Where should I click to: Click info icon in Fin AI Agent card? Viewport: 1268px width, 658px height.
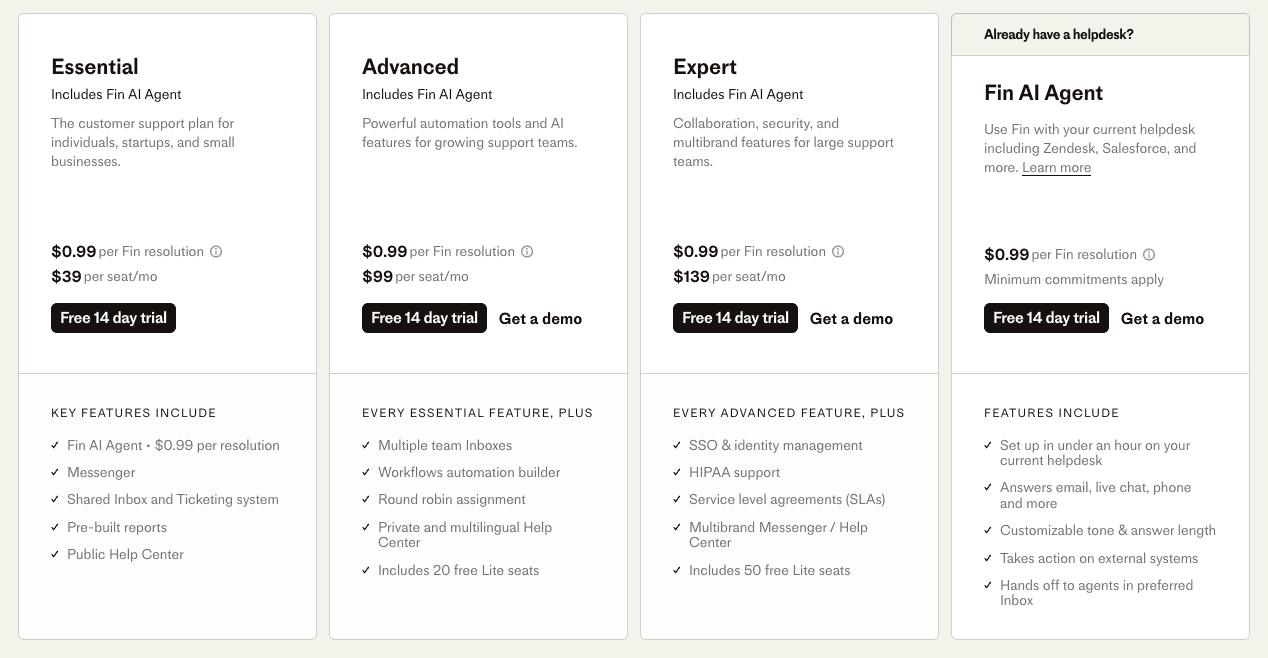1149,255
